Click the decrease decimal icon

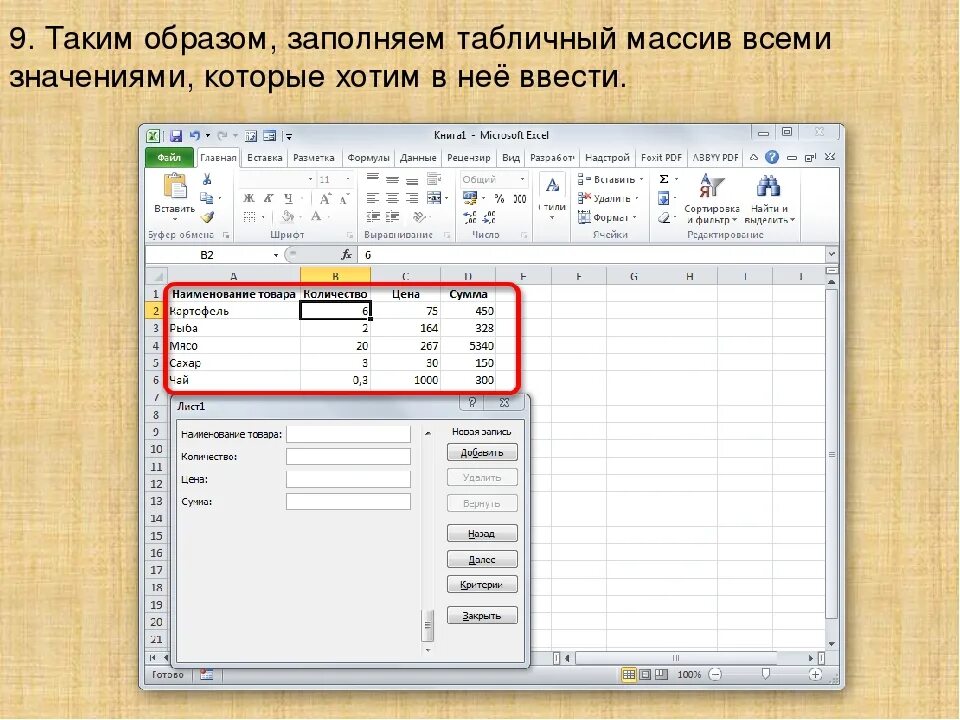(489, 217)
